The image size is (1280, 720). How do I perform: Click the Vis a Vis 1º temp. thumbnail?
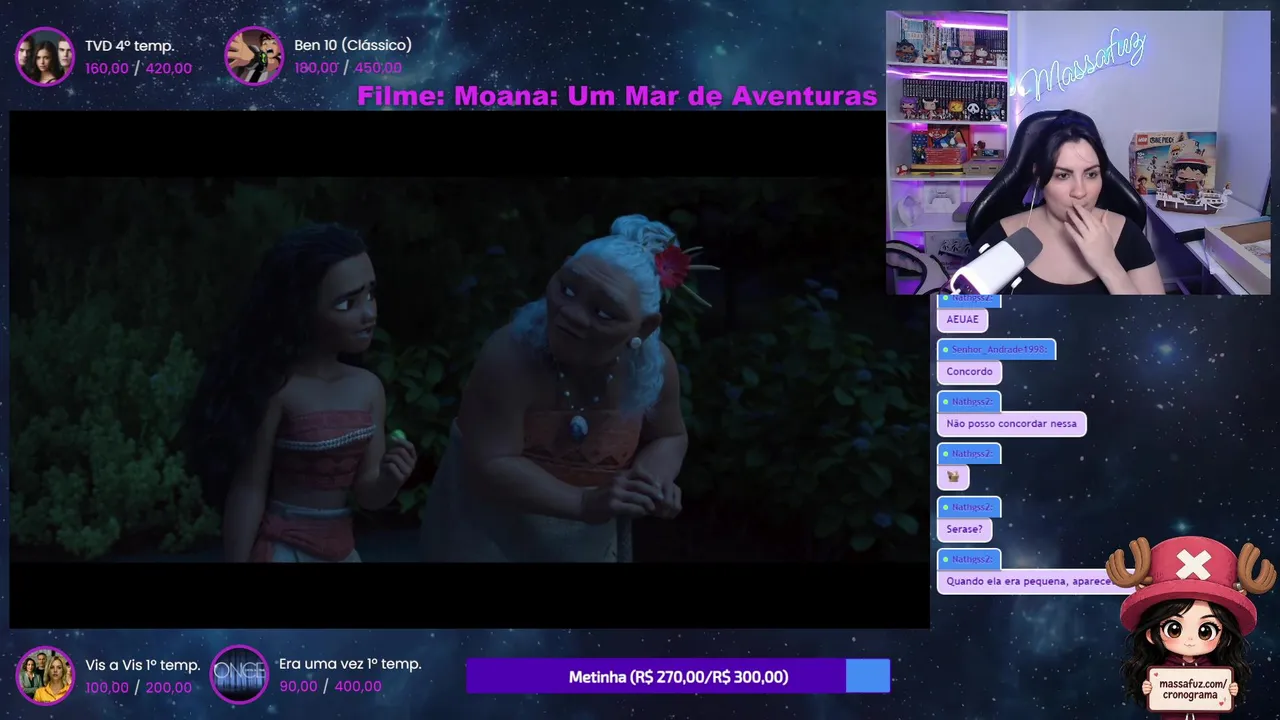click(x=45, y=675)
